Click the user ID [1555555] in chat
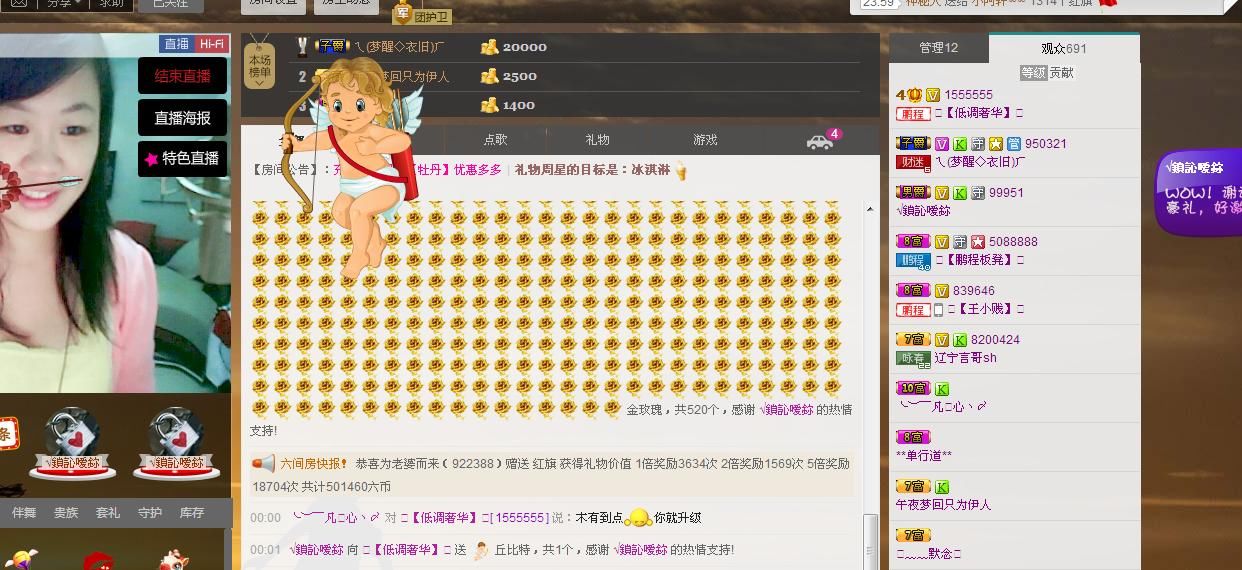The image size is (1242, 570). (x=519, y=518)
